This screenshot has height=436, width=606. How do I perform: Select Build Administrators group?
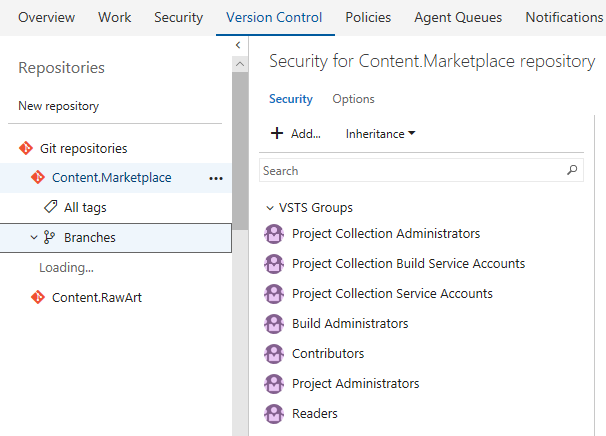350,324
